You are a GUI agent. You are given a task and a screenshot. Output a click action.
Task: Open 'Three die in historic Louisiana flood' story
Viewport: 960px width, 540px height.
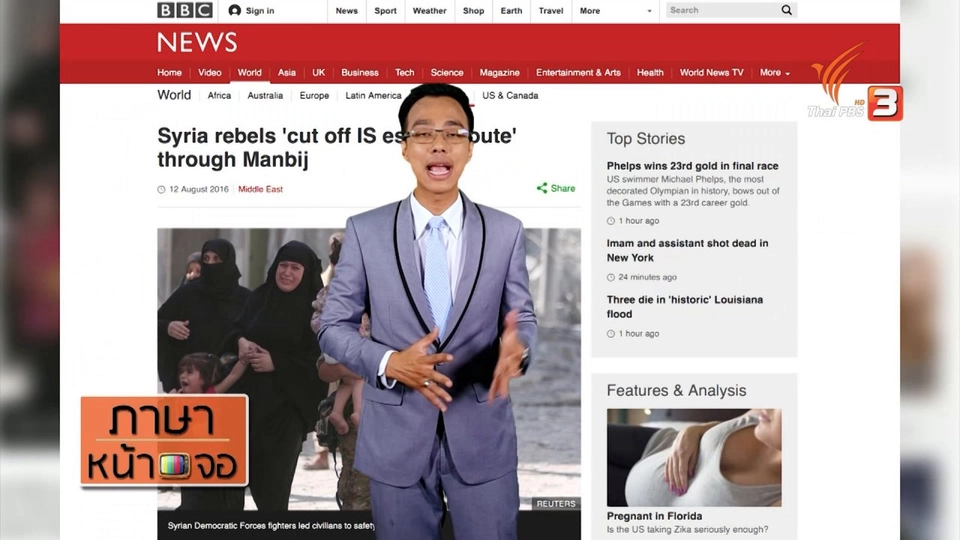(684, 306)
